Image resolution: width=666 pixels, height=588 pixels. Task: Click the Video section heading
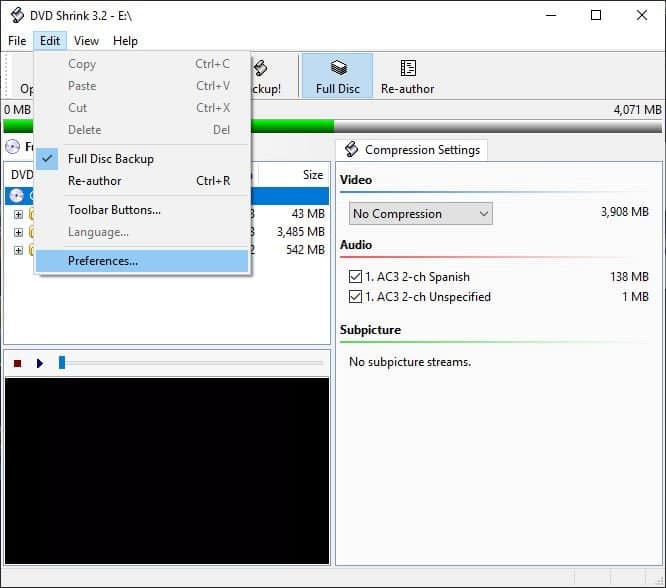[x=356, y=180]
